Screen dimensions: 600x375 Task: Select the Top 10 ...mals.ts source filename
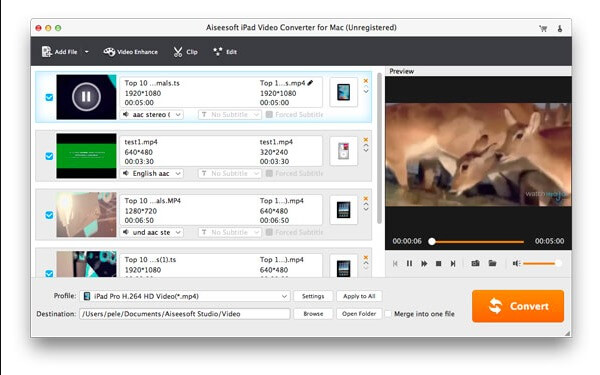click(152, 83)
